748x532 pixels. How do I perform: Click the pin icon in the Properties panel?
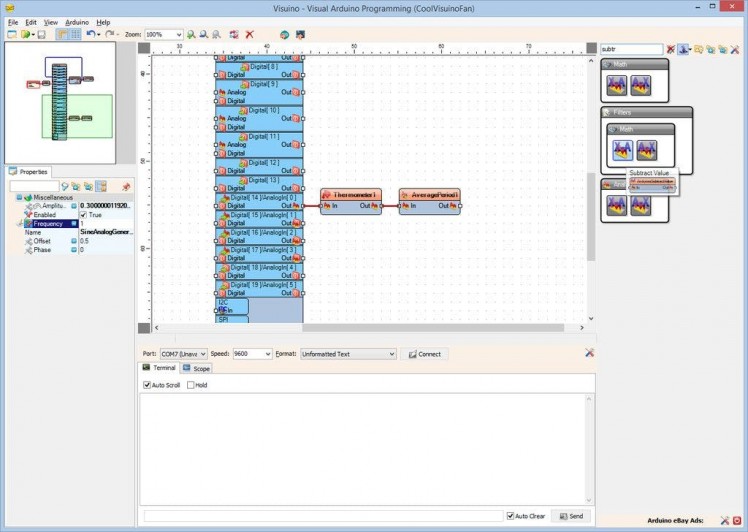pyautogui.click(x=126, y=186)
